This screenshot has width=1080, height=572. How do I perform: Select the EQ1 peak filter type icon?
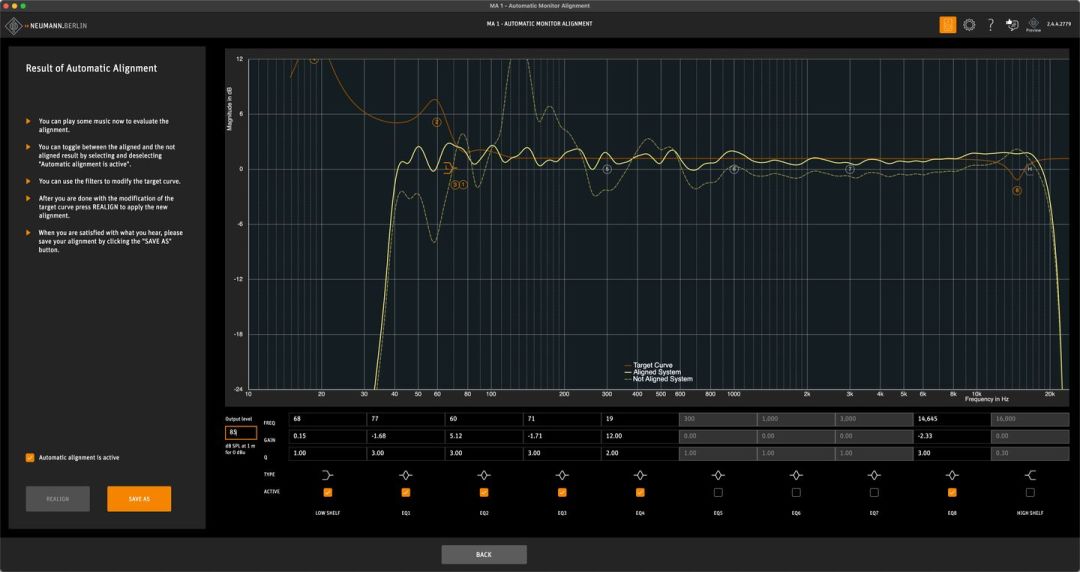[406, 475]
